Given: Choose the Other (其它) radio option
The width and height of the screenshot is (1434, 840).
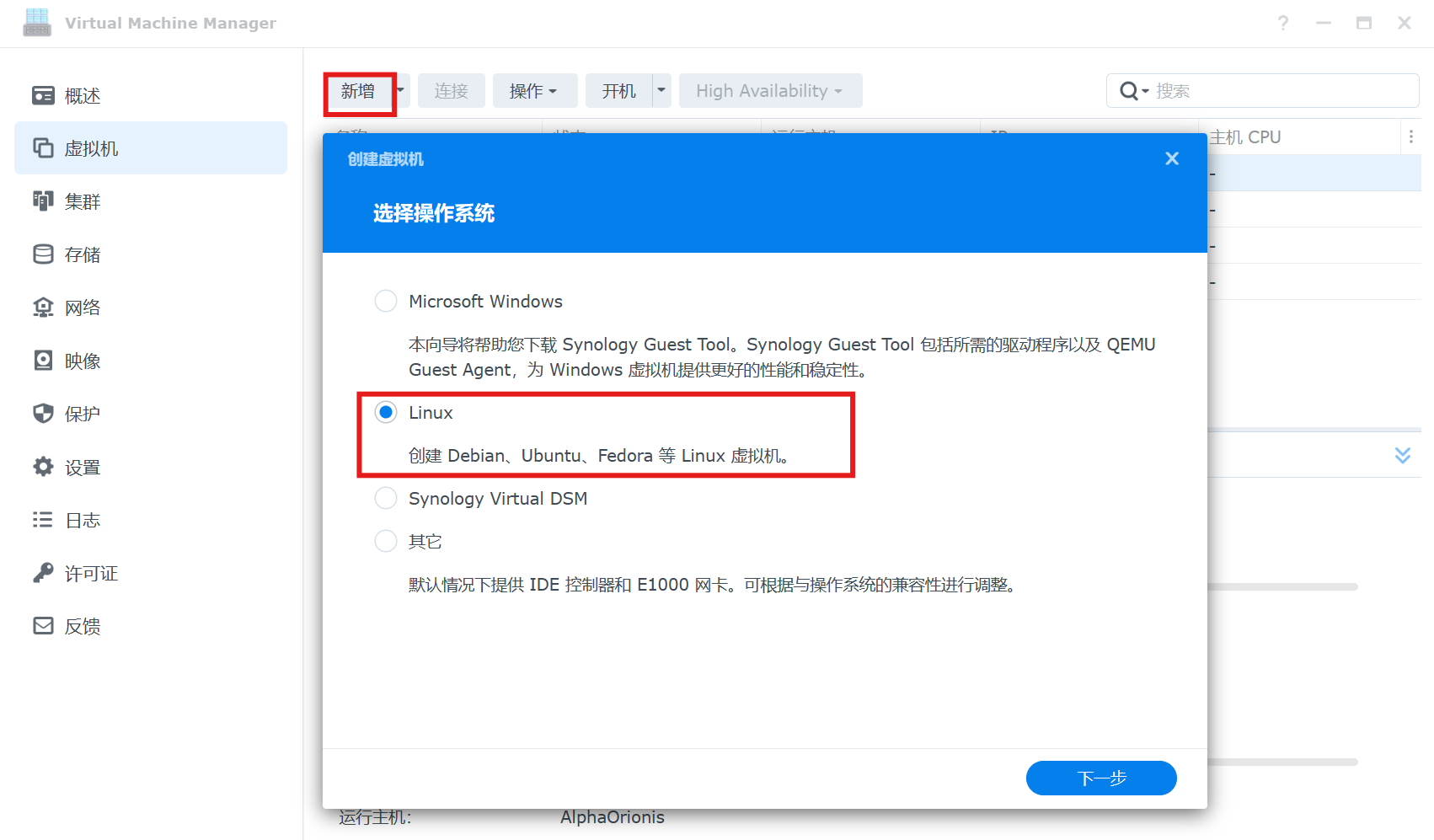Looking at the screenshot, I should click(386, 541).
